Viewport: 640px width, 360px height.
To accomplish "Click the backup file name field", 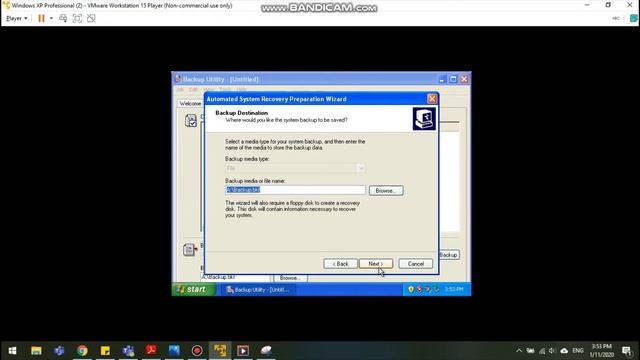I will tap(295, 190).
